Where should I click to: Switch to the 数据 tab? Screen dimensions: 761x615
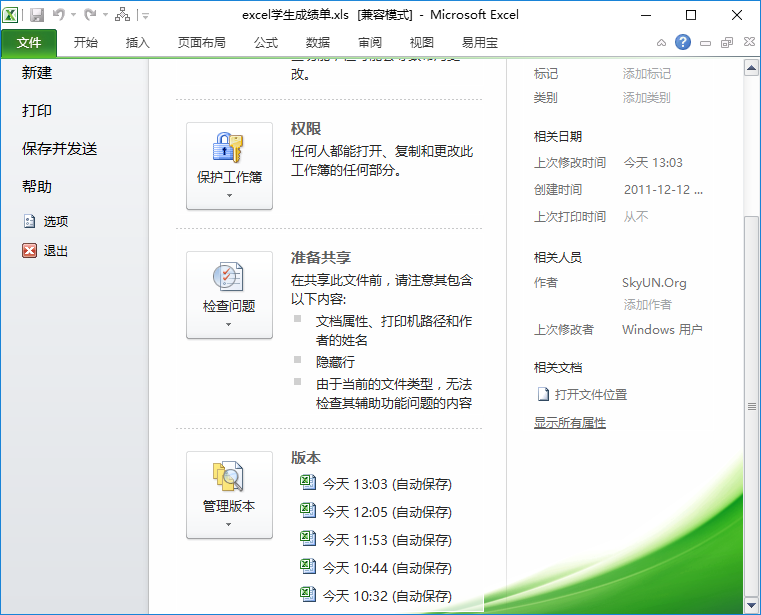click(318, 43)
